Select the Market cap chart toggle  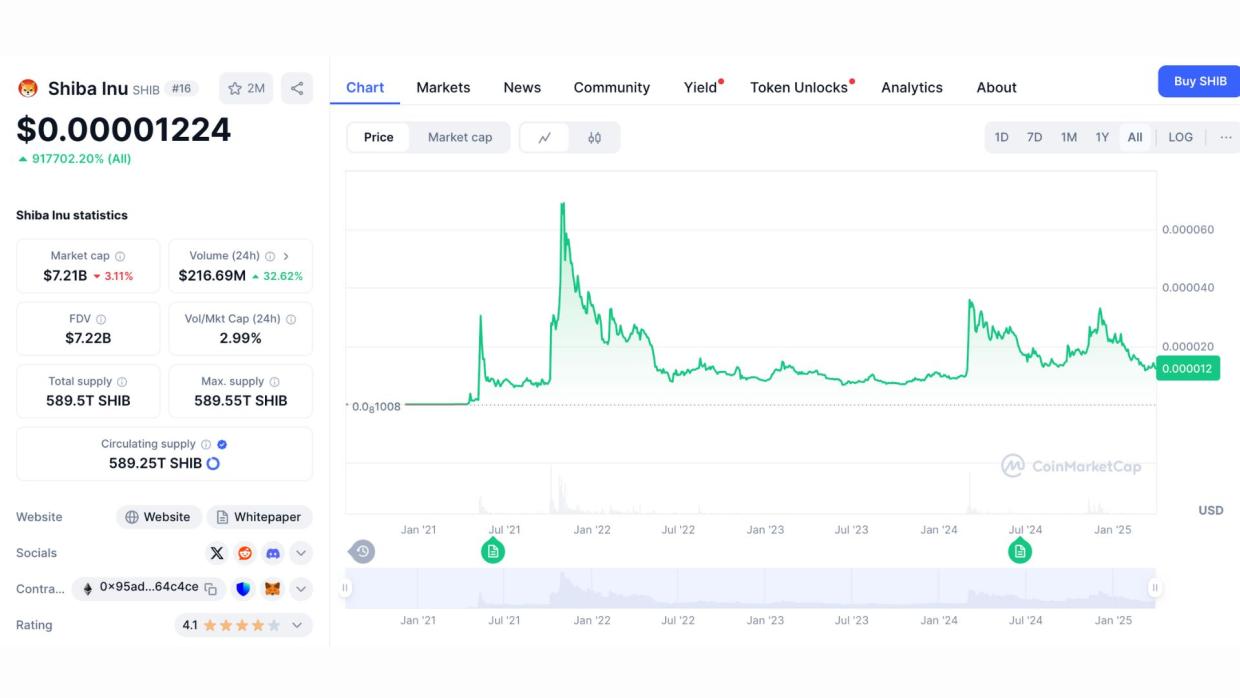[460, 138]
